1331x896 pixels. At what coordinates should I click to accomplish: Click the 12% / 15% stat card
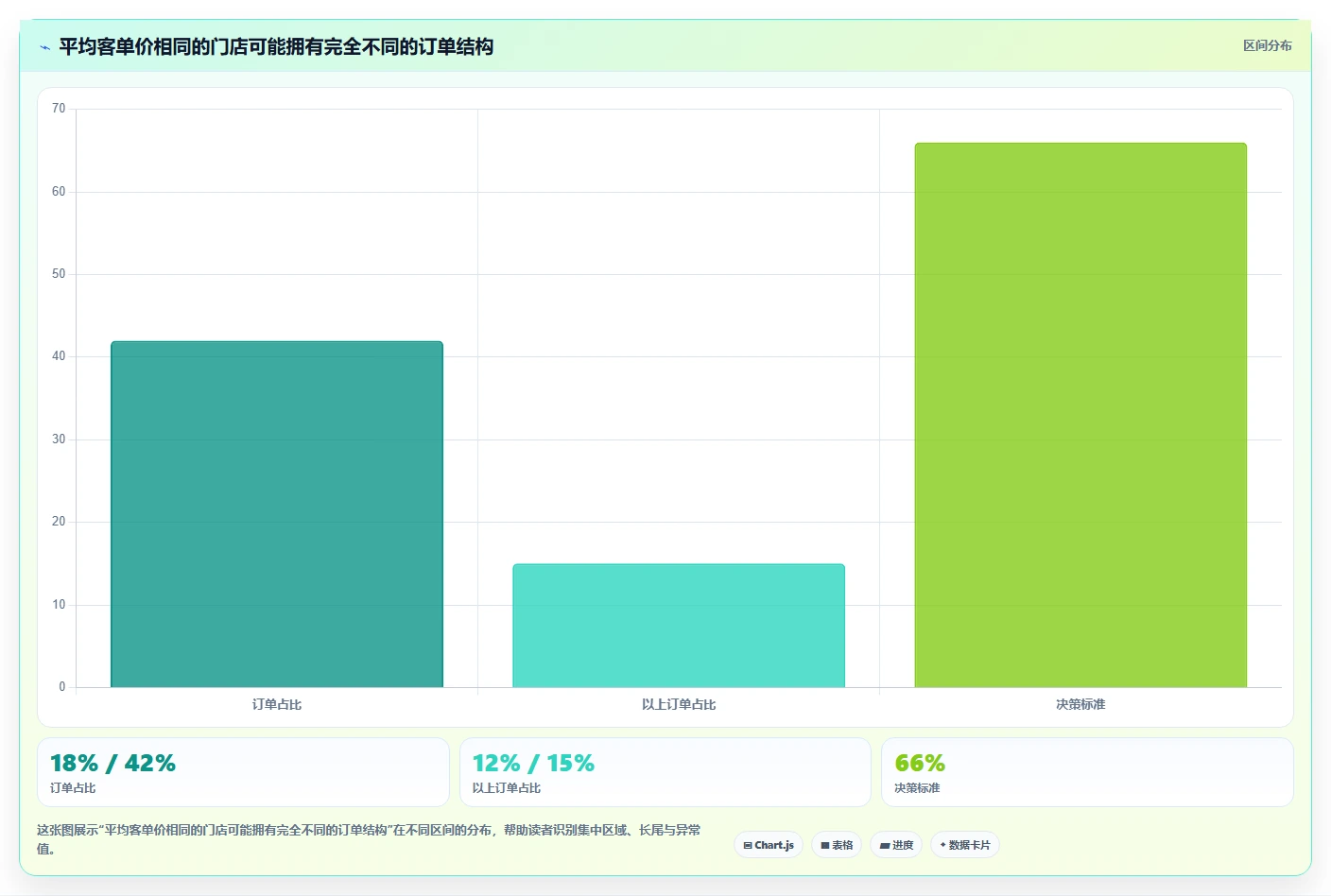[x=665, y=772]
